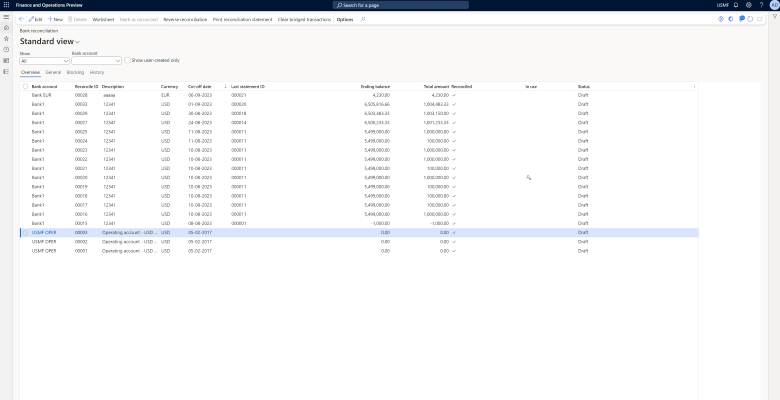Open the grid options vertical dots
The height and width of the screenshot is (400, 780).
click(x=694, y=87)
